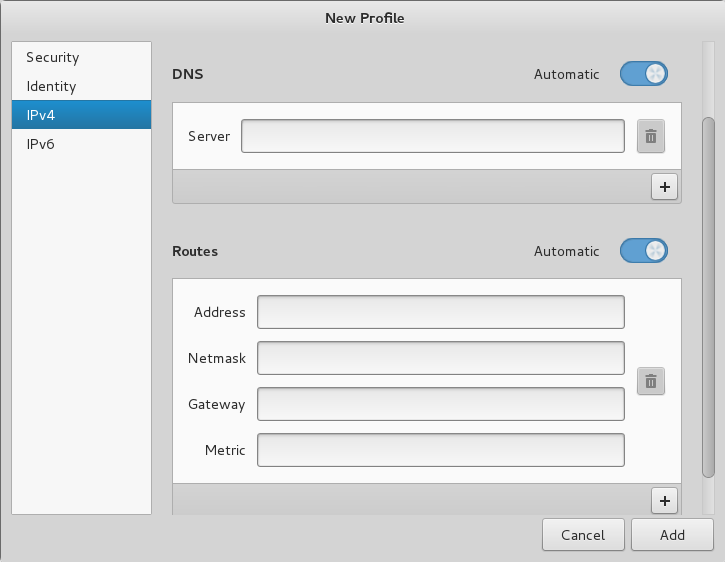
Task: Toggle the DNS Automatic switch
Action: (644, 74)
